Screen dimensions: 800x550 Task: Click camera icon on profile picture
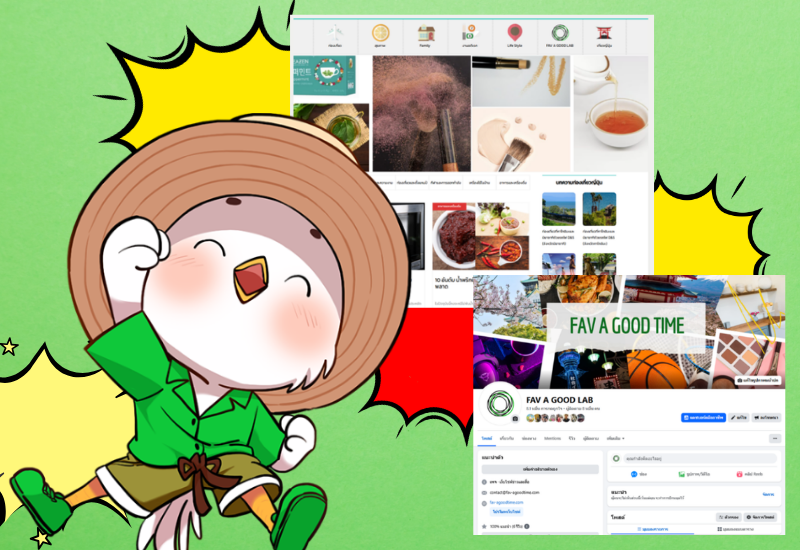[516, 419]
